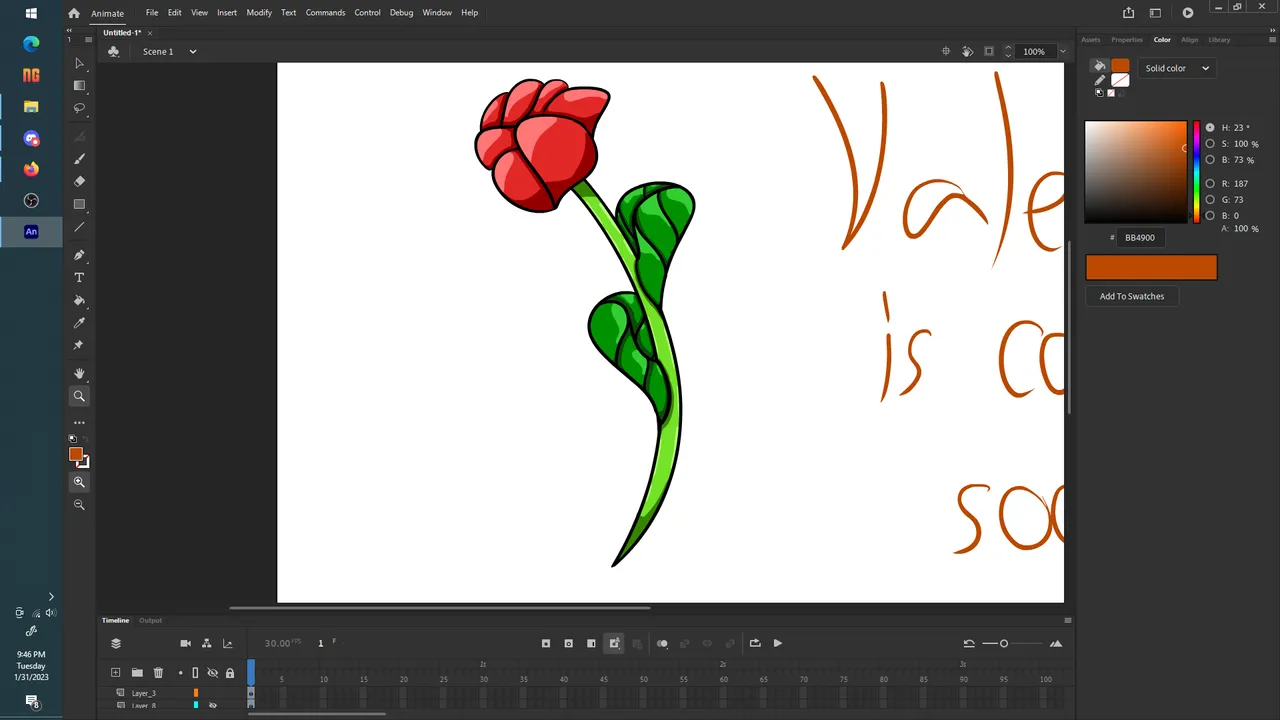Delete the selected layer
This screenshot has width=1280, height=720.
point(158,673)
